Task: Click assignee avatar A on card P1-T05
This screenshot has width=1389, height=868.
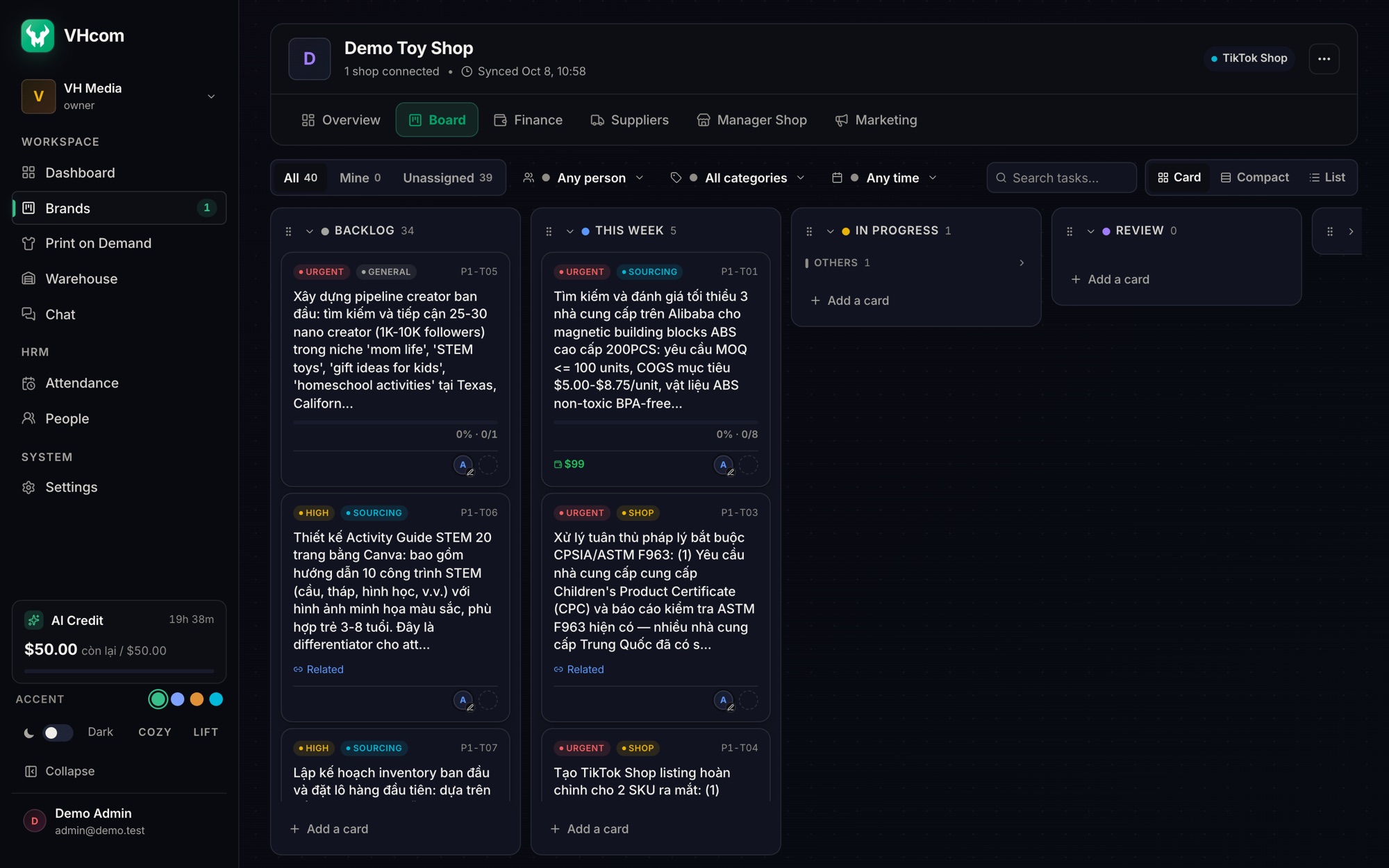Action: [x=463, y=465]
